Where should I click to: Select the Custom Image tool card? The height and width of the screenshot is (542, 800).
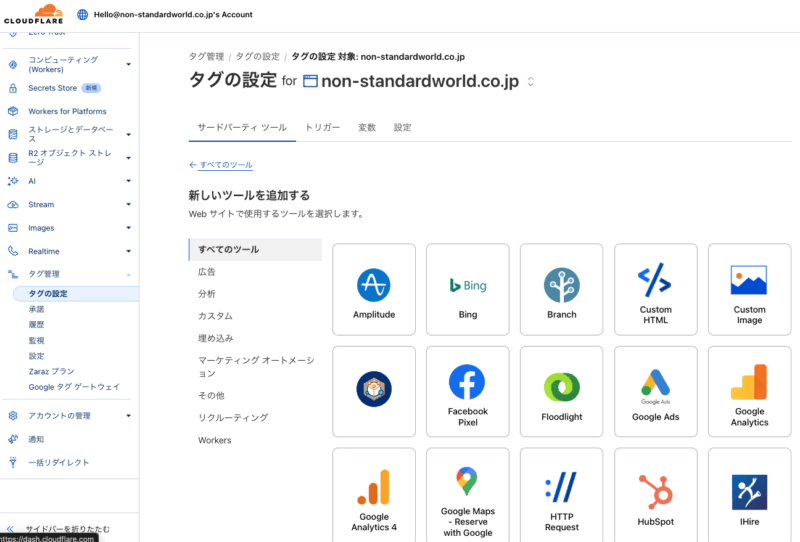[x=749, y=289]
